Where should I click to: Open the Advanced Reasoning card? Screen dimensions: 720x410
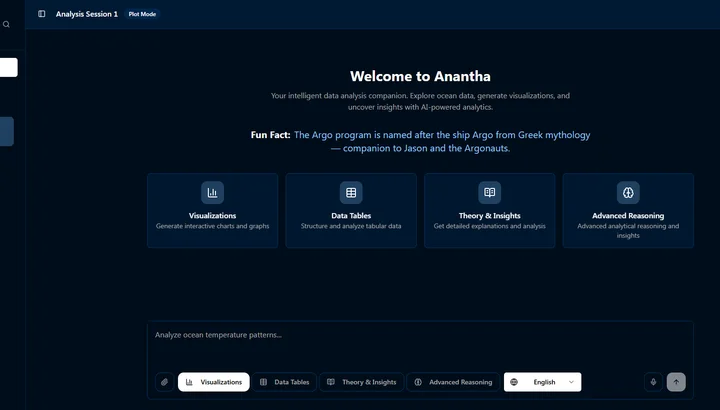628,211
